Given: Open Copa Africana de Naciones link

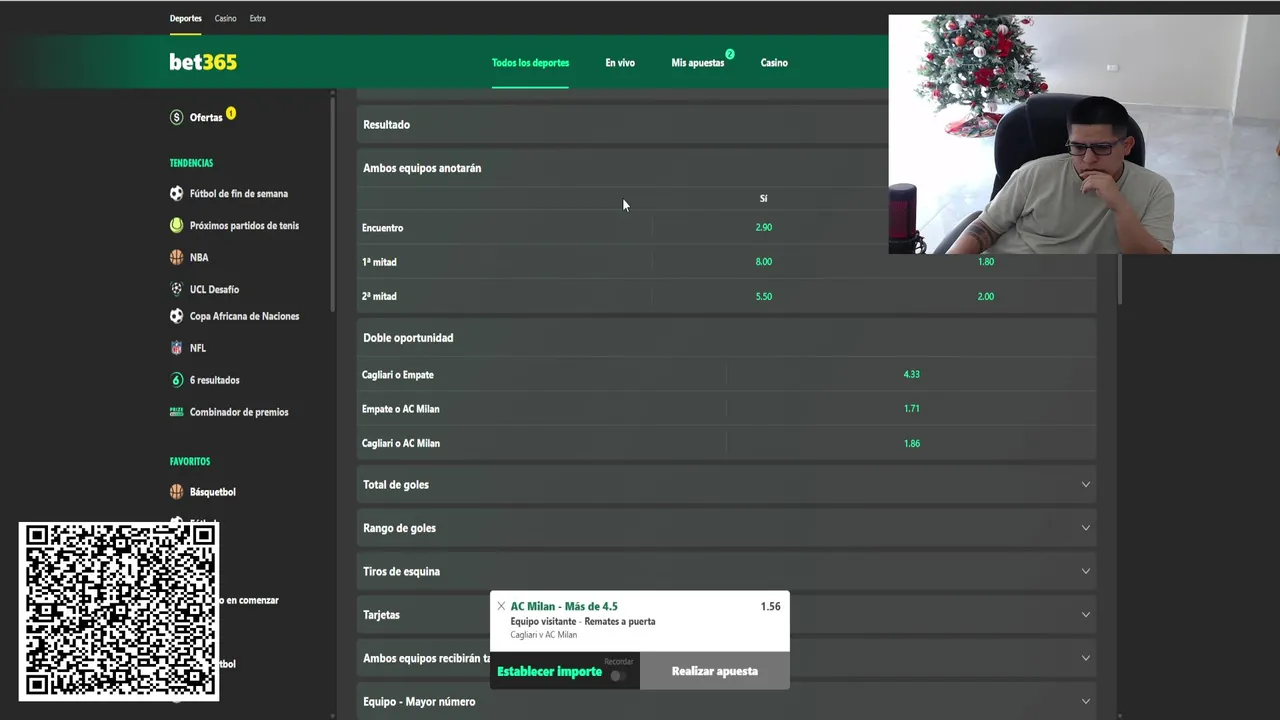Looking at the screenshot, I should (244, 316).
